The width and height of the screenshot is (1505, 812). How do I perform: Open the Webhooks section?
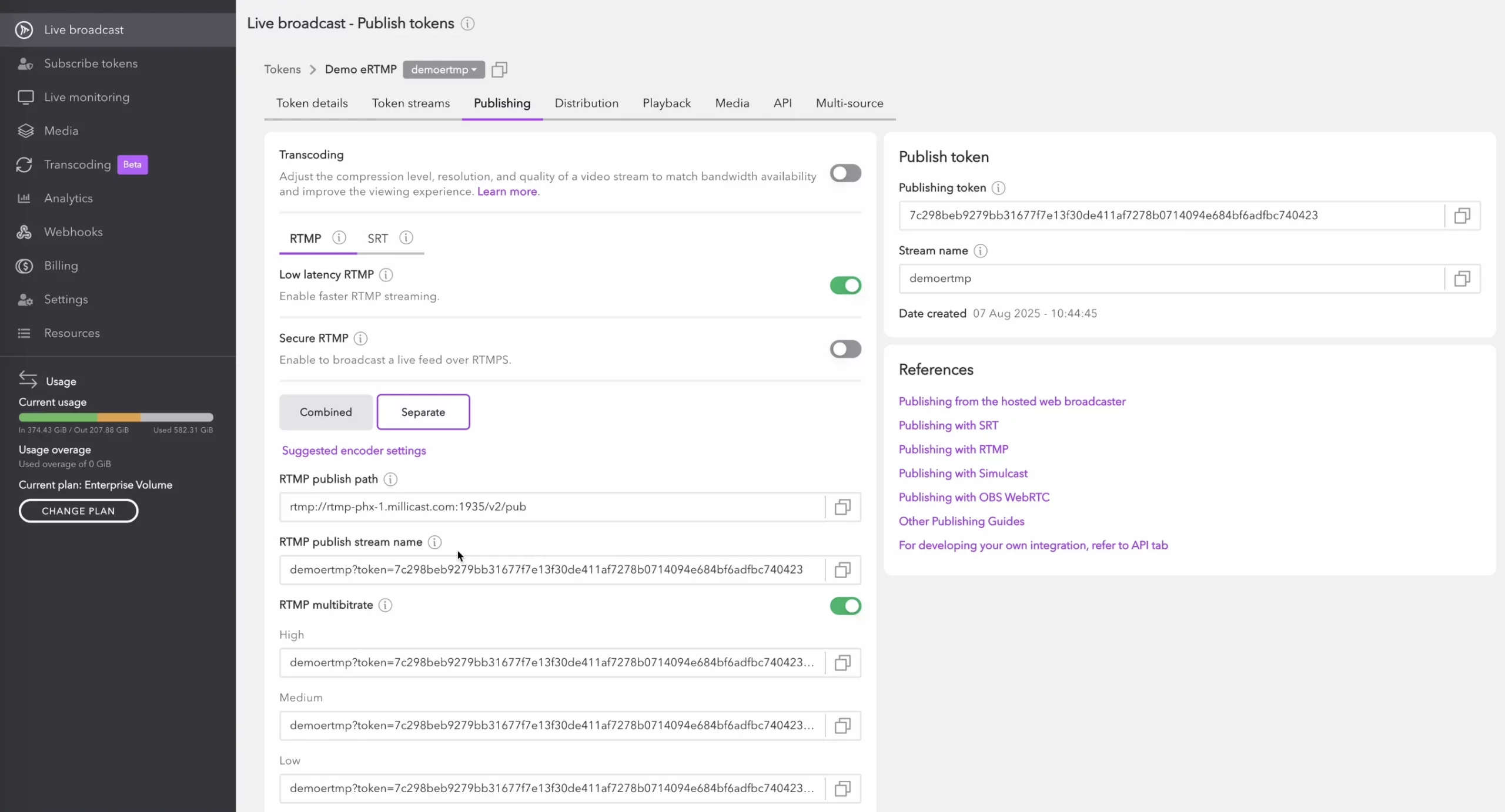74,231
